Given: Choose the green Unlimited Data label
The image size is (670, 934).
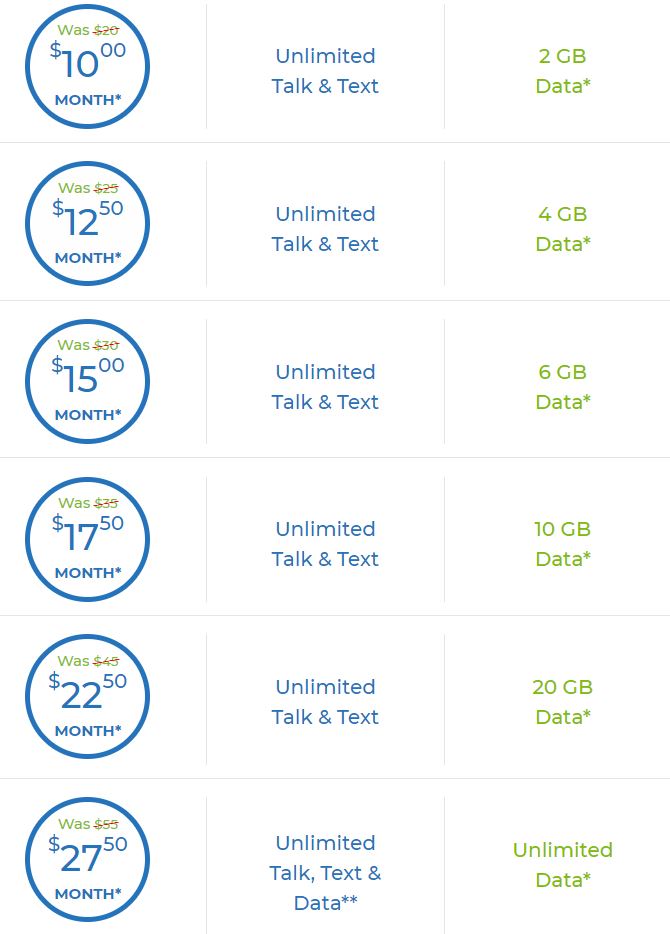Looking at the screenshot, I should (x=563, y=864).
